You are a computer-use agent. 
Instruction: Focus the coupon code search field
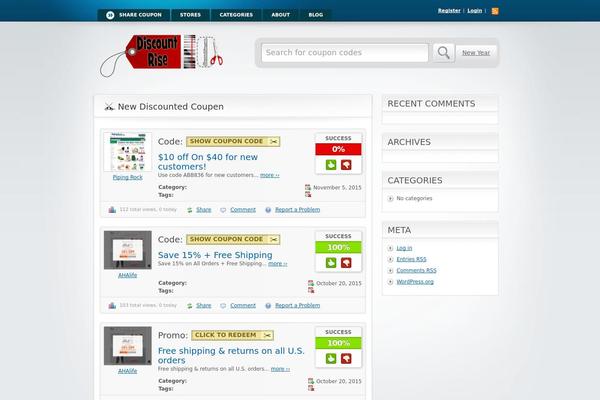tap(345, 52)
